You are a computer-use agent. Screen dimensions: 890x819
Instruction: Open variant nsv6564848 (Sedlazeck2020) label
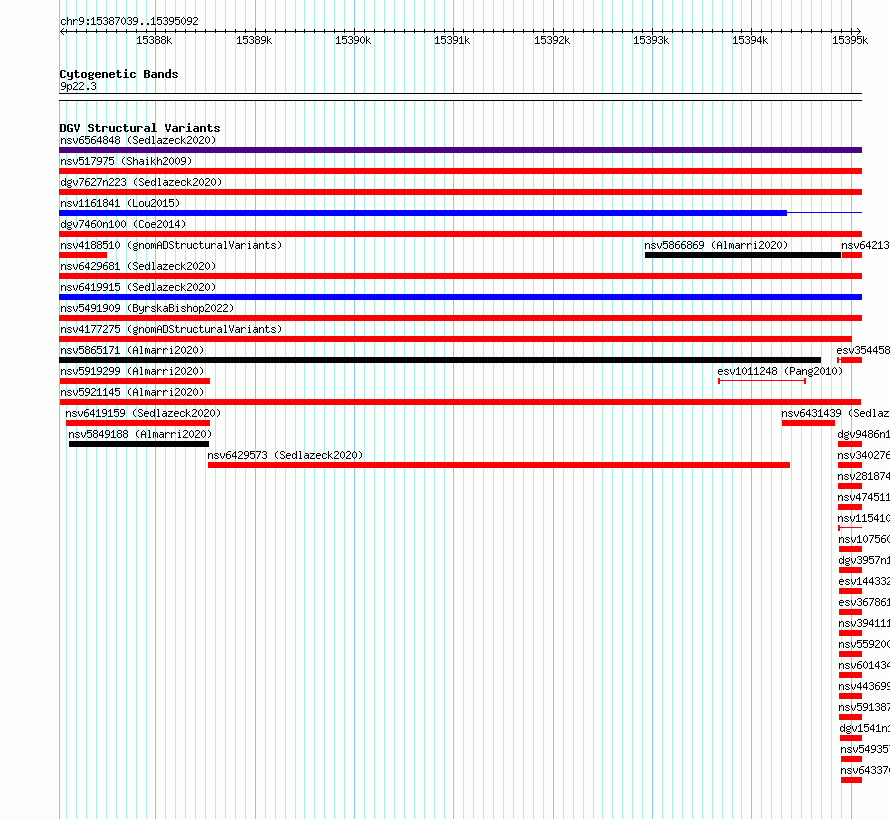(138, 140)
